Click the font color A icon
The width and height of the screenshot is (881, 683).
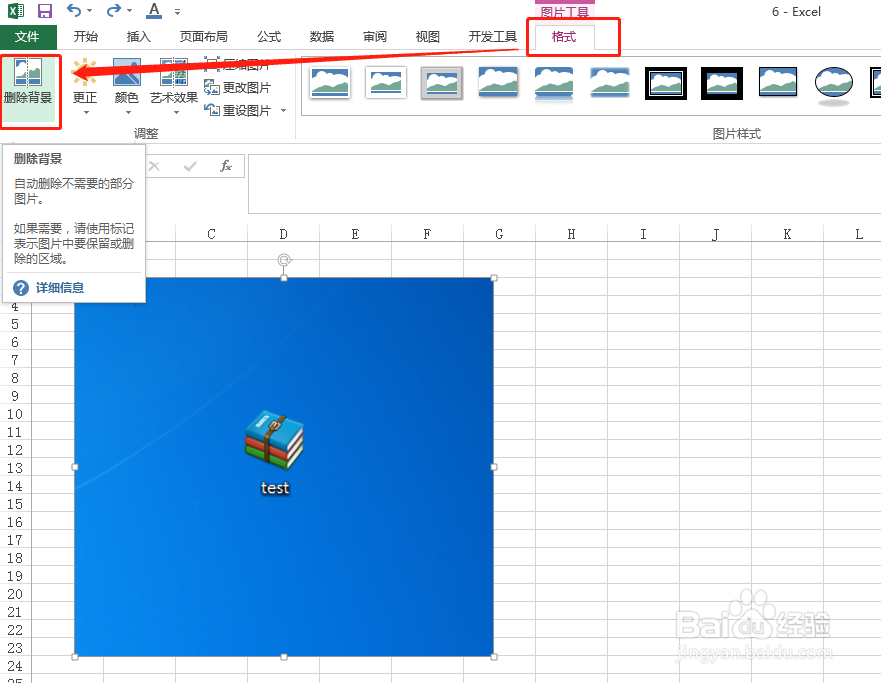click(153, 11)
